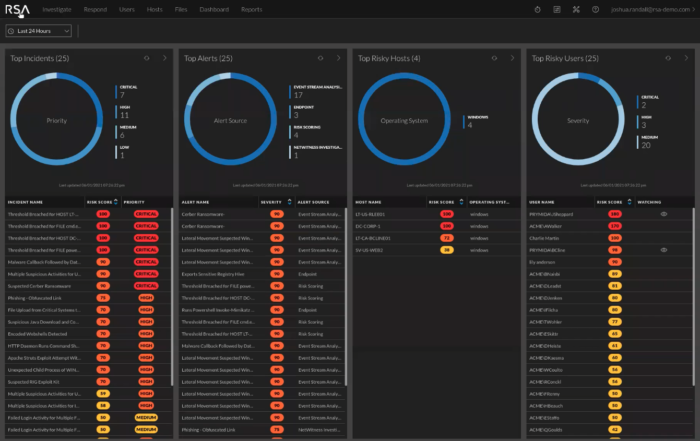
Task: Toggle watching eye for PRYMIDA\JSheppard
Action: pyautogui.click(x=664, y=214)
